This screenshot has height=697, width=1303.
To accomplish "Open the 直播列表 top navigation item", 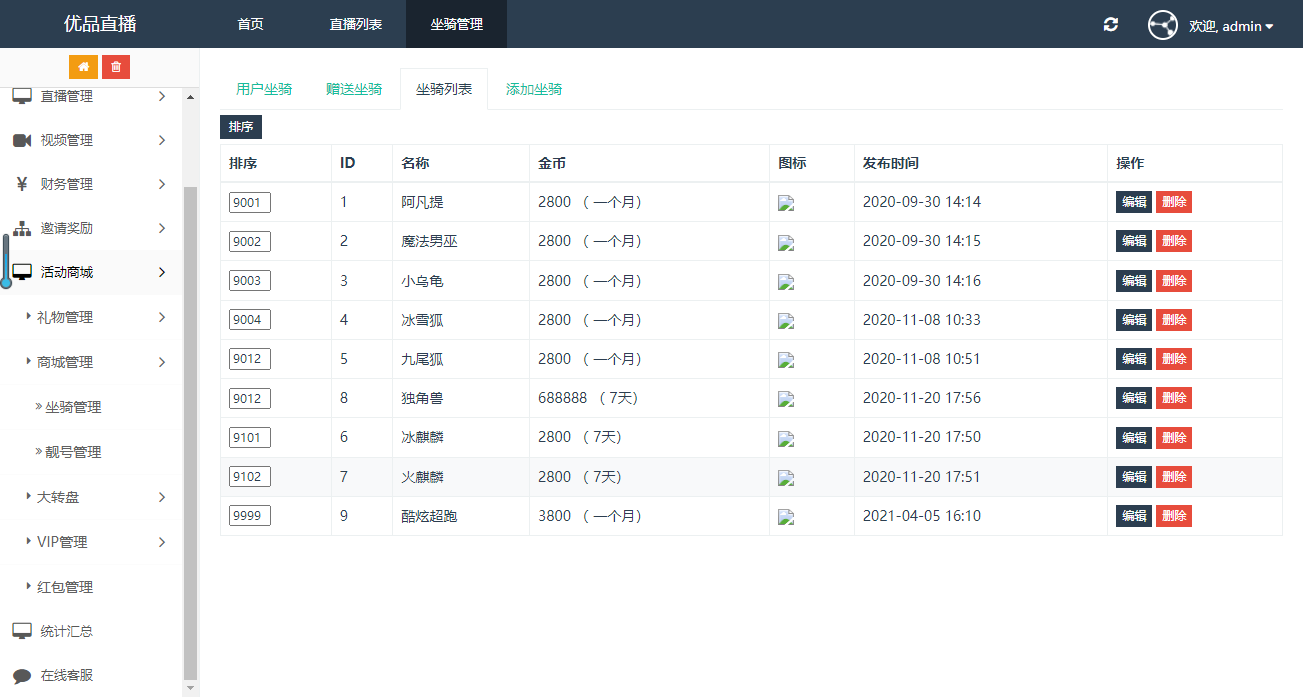I will point(356,24).
